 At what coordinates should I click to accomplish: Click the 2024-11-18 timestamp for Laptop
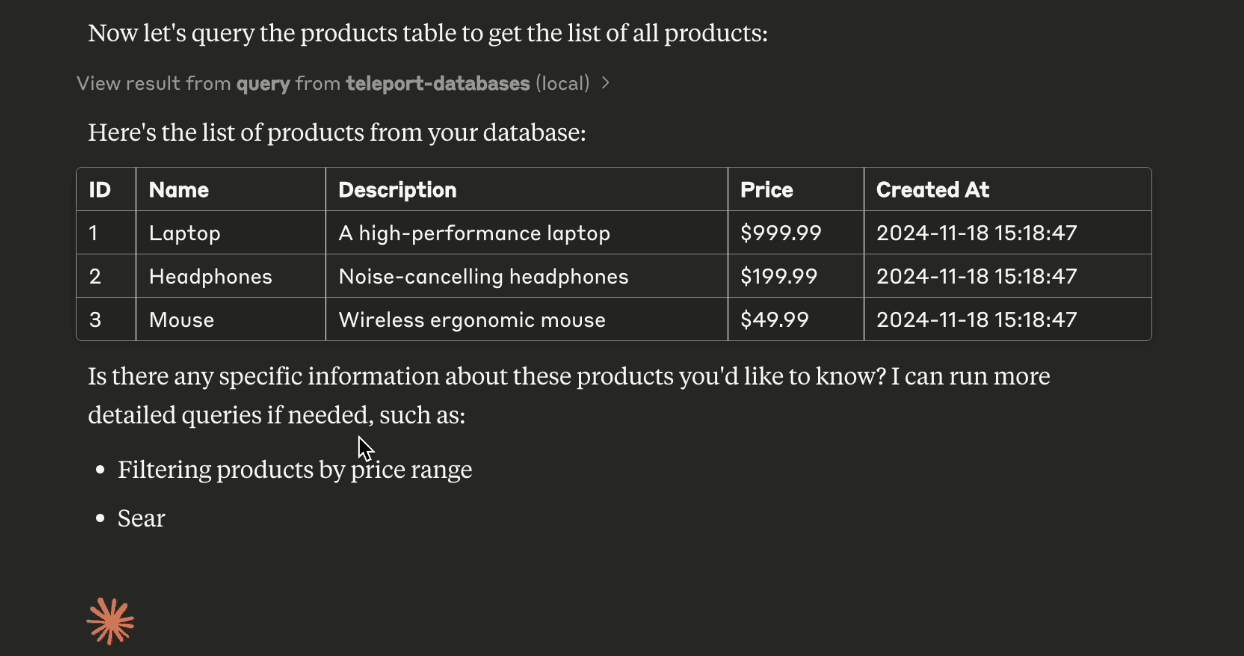977,233
